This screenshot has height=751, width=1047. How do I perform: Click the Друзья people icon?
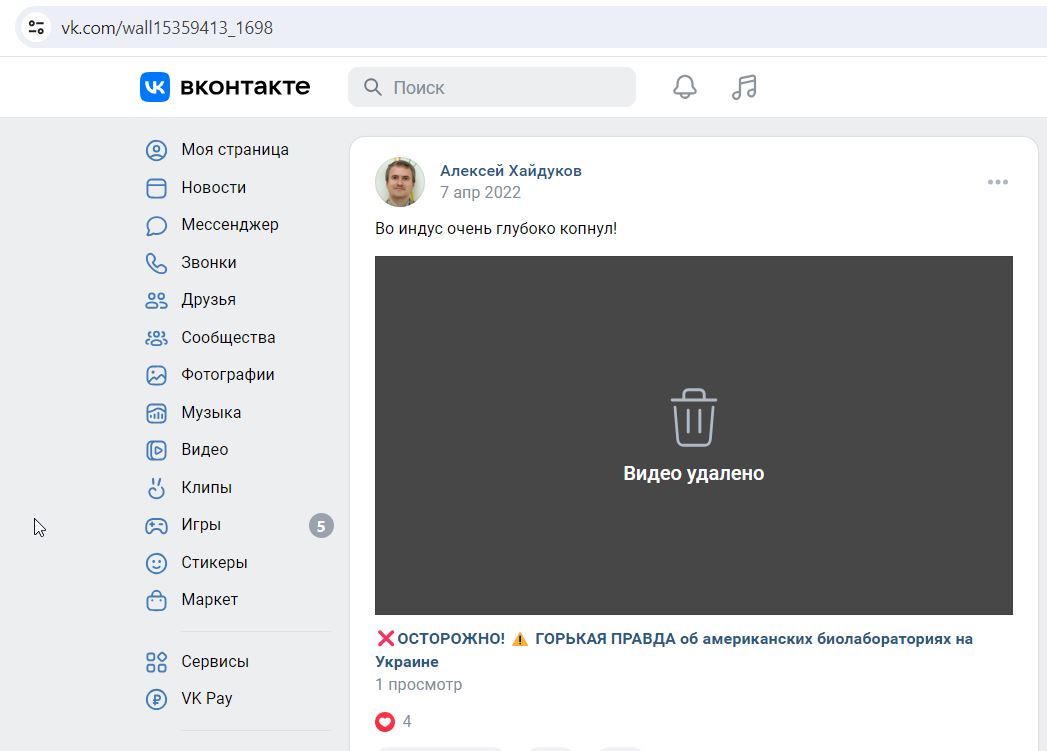[x=156, y=300]
